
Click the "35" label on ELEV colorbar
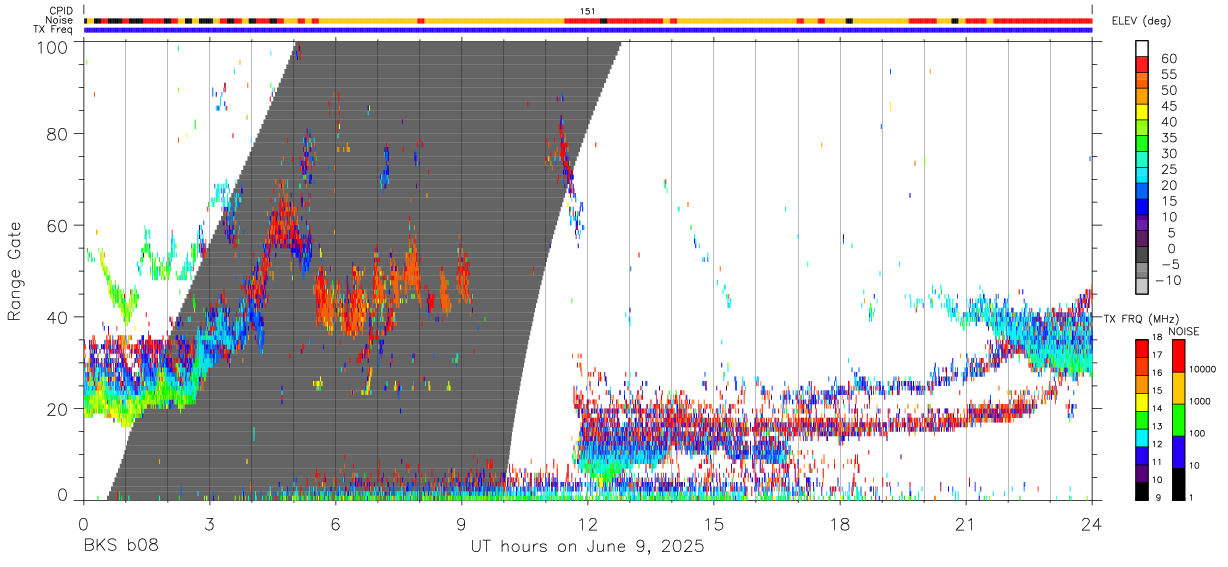pos(1169,138)
